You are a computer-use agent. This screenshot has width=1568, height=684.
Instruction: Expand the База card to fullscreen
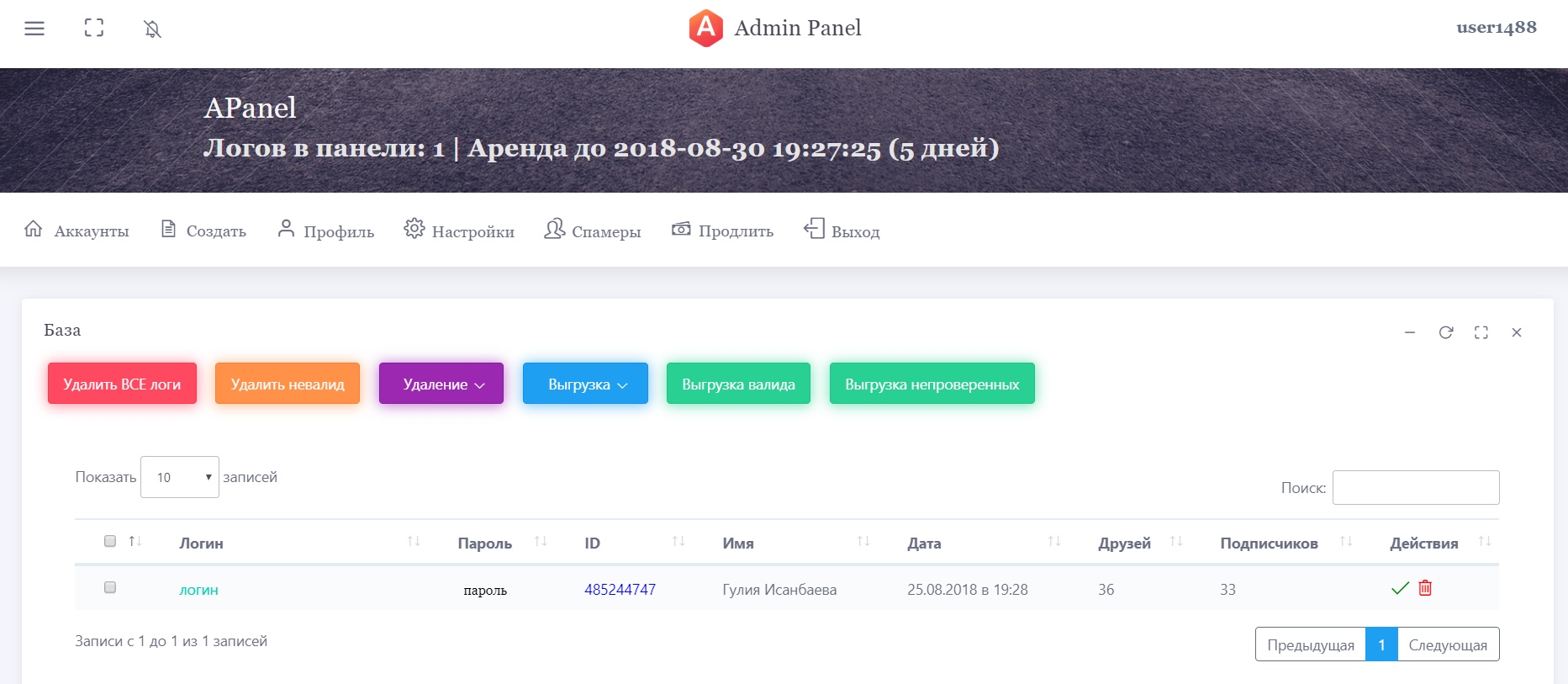point(1481,332)
